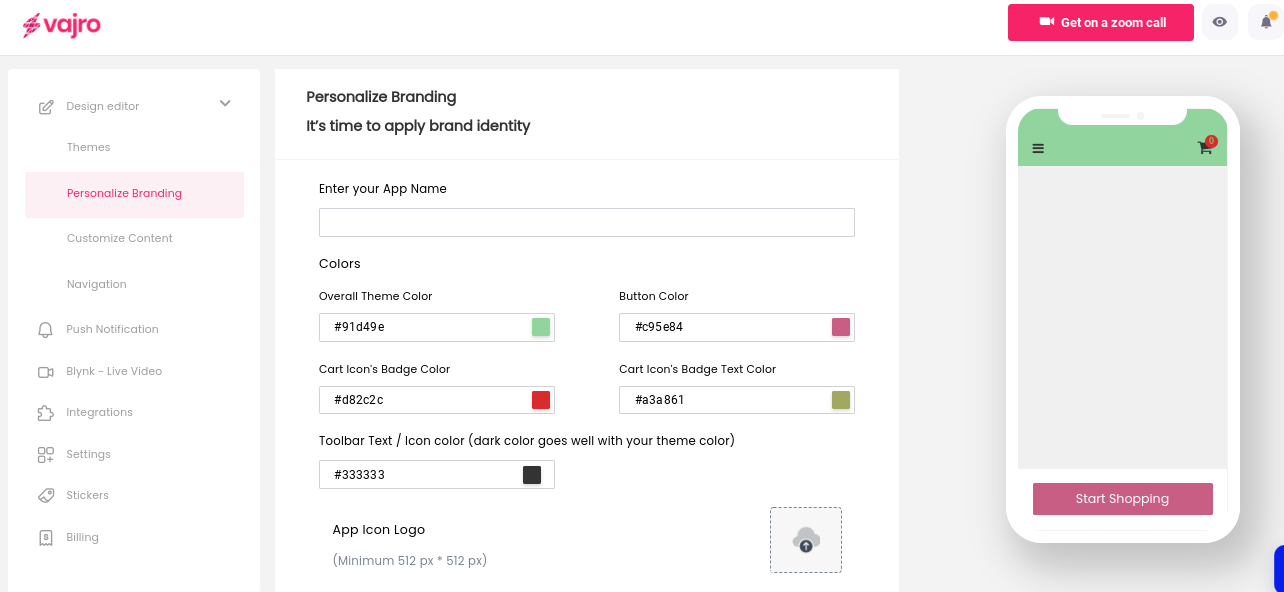Switch to the Themes section
This screenshot has width=1284, height=592.
[88, 147]
